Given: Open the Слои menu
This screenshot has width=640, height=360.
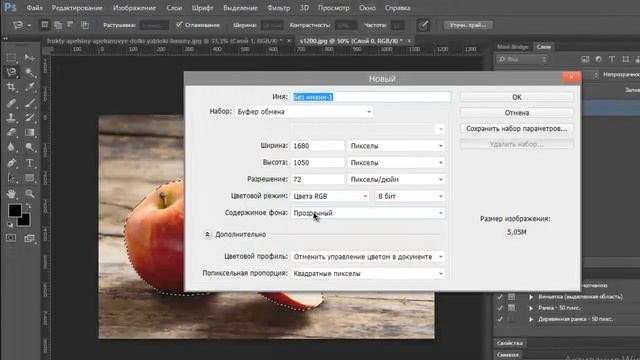Looking at the screenshot, I should pos(174,8).
